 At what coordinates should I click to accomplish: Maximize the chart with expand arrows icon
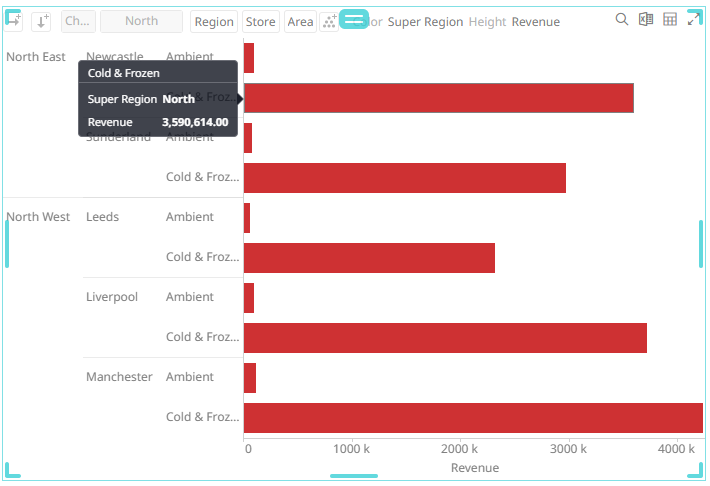(x=693, y=19)
